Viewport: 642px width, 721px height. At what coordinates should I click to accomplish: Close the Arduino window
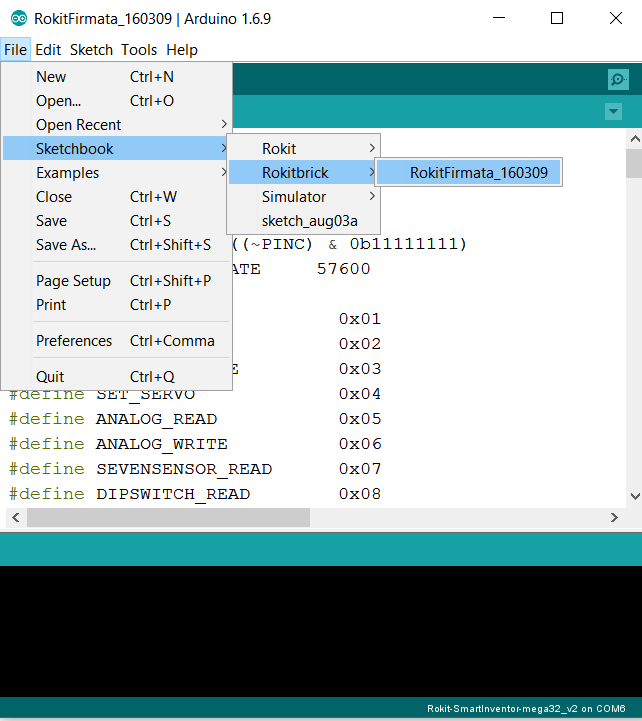[x=616, y=18]
